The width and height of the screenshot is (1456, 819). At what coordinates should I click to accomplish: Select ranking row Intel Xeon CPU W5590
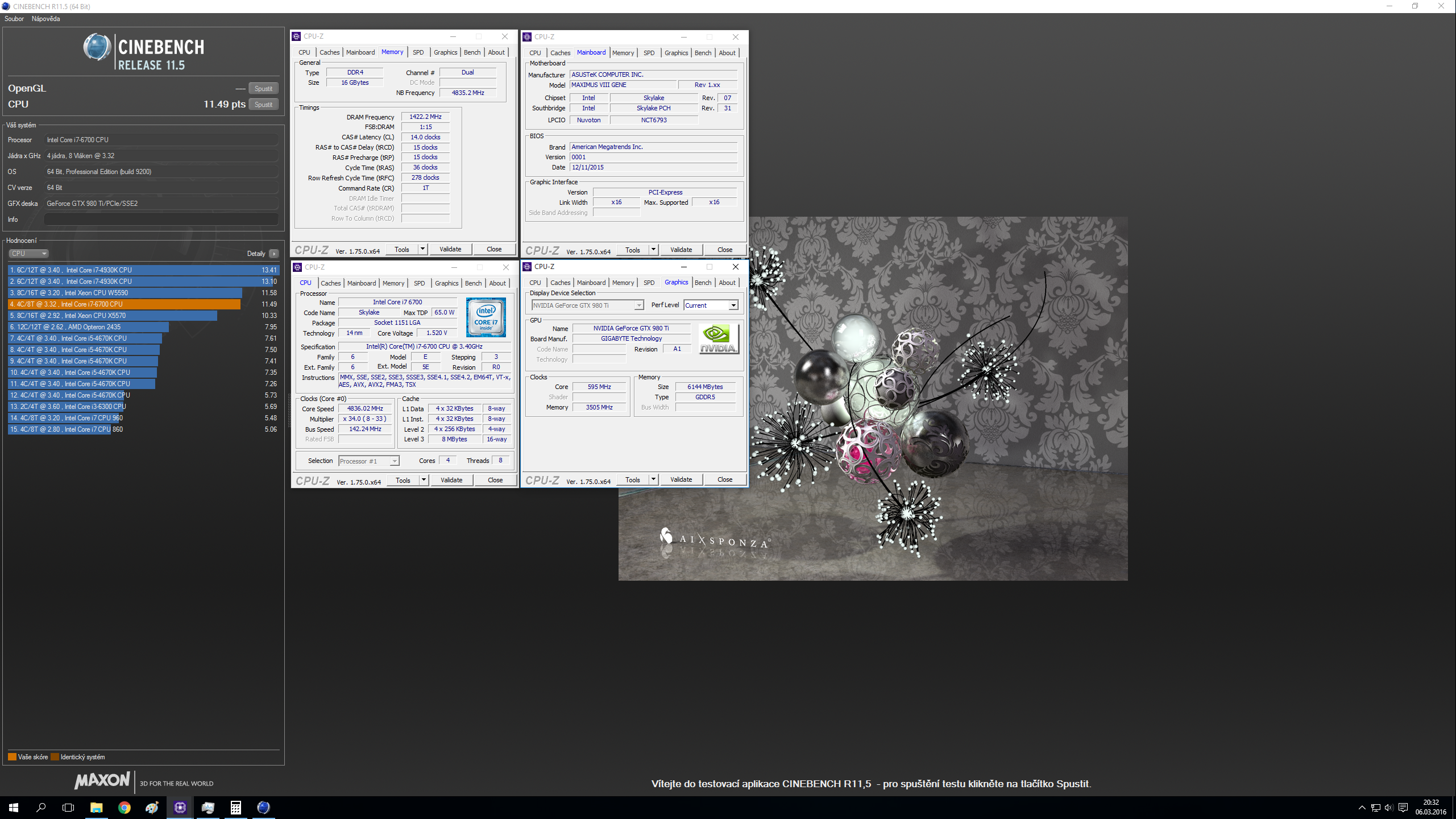143,293
